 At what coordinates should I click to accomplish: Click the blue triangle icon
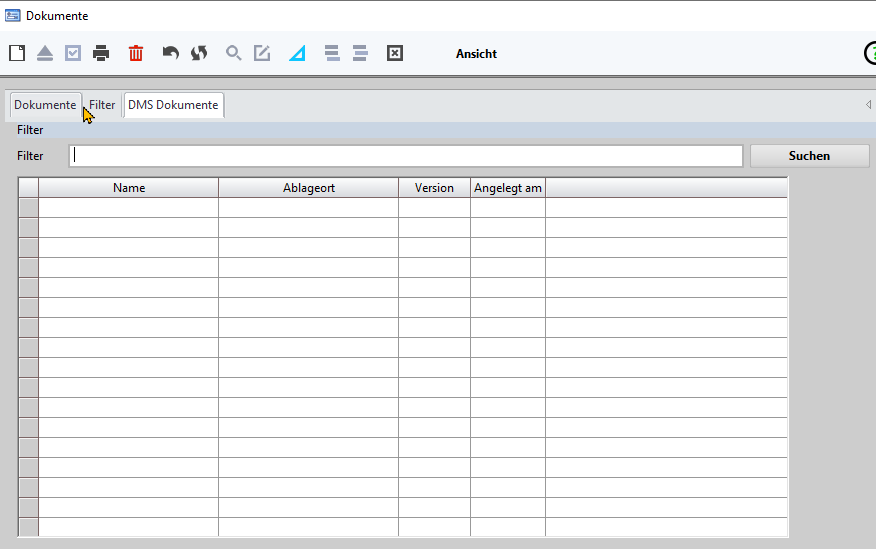(x=297, y=53)
